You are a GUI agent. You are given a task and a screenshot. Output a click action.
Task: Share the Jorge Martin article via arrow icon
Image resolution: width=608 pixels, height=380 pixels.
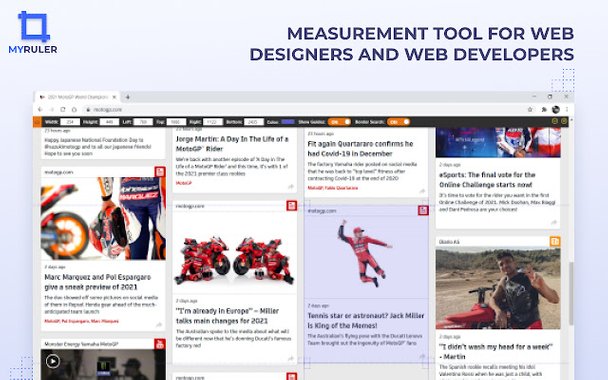(291, 187)
